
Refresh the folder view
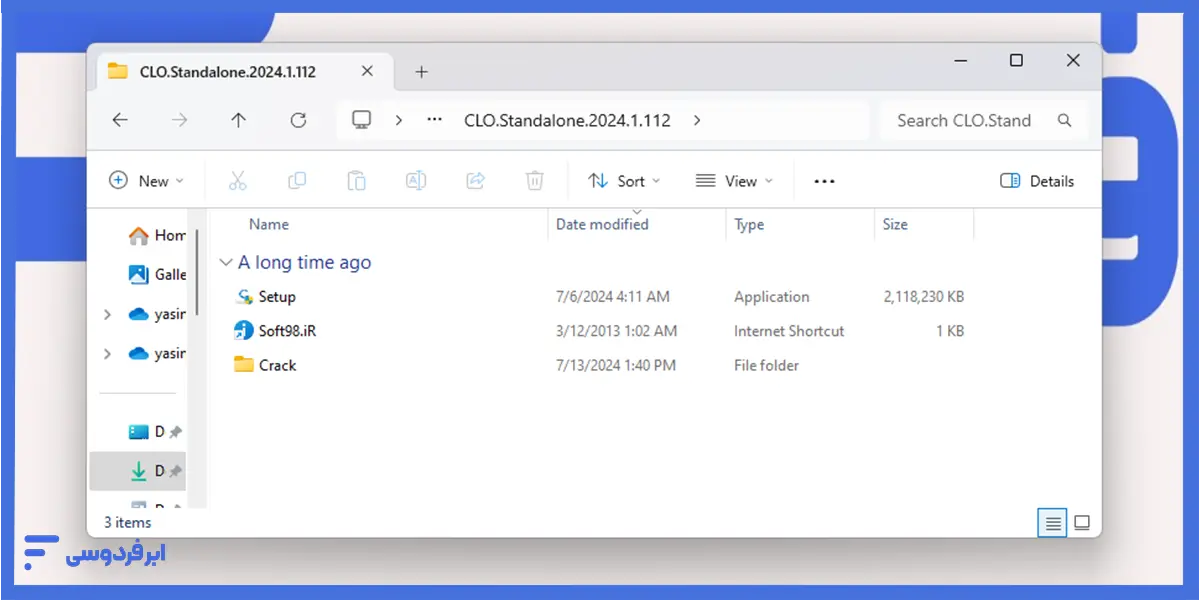(x=298, y=120)
